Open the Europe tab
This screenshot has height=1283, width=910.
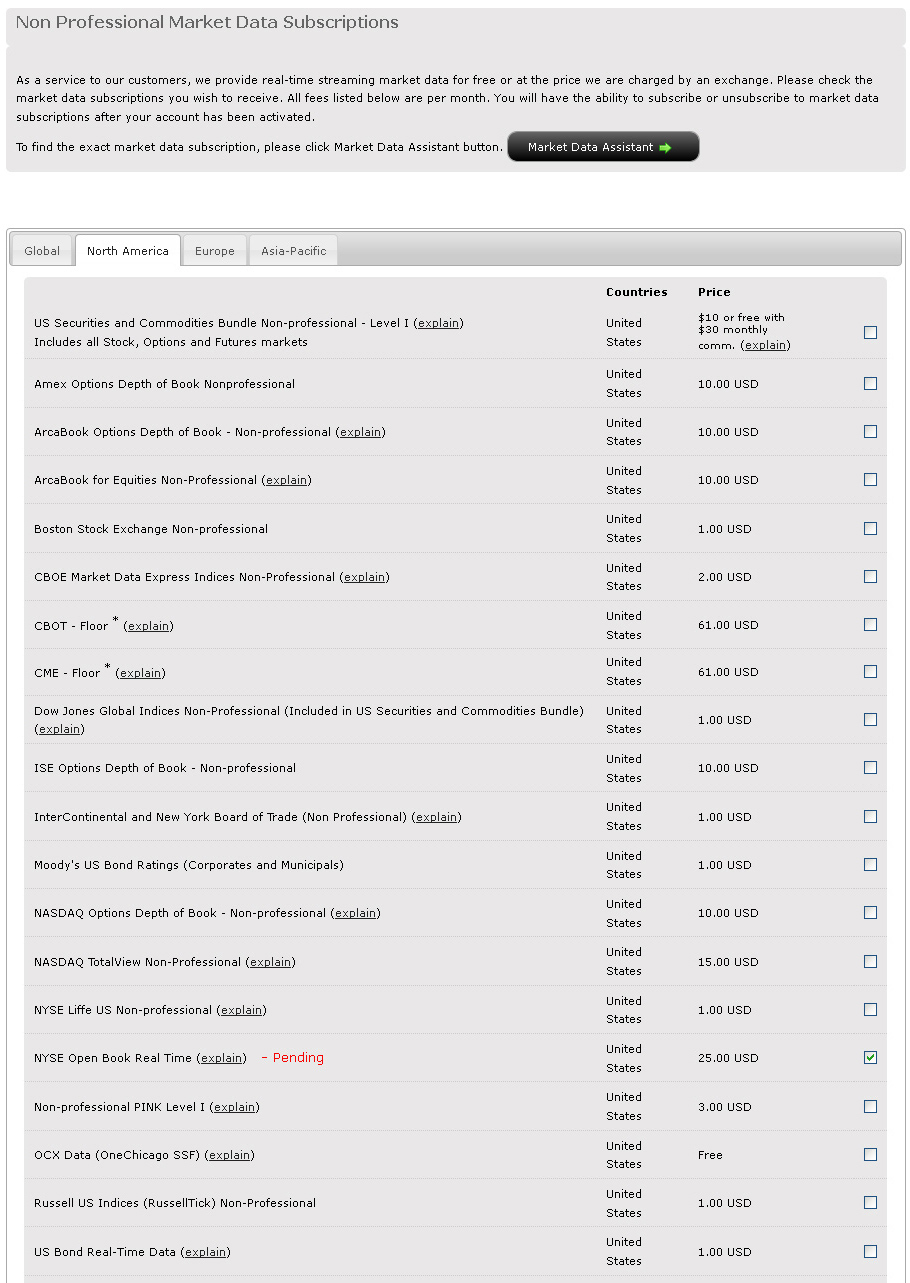tap(215, 251)
